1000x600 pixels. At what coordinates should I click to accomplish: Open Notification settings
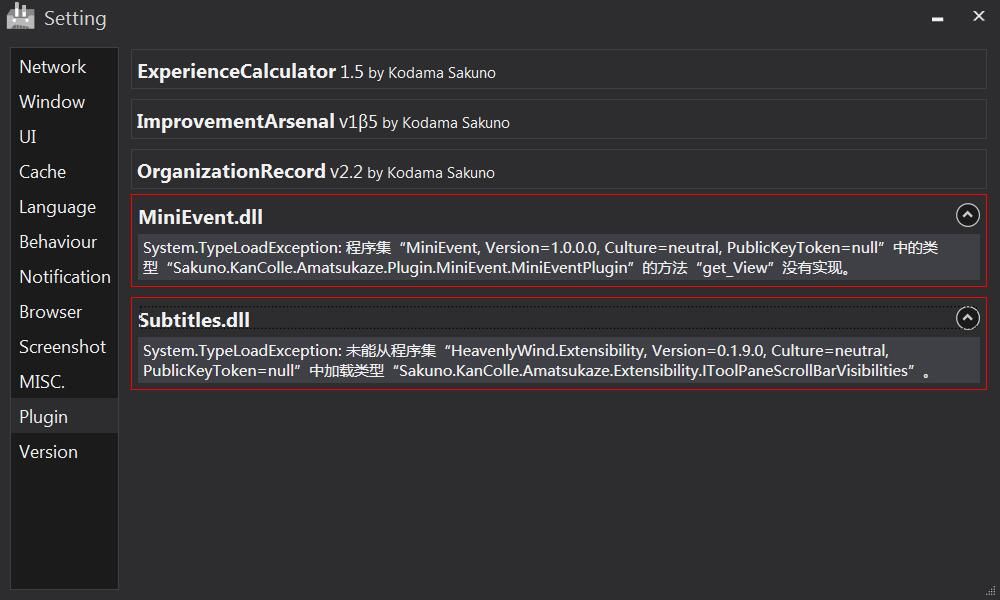[x=64, y=277]
